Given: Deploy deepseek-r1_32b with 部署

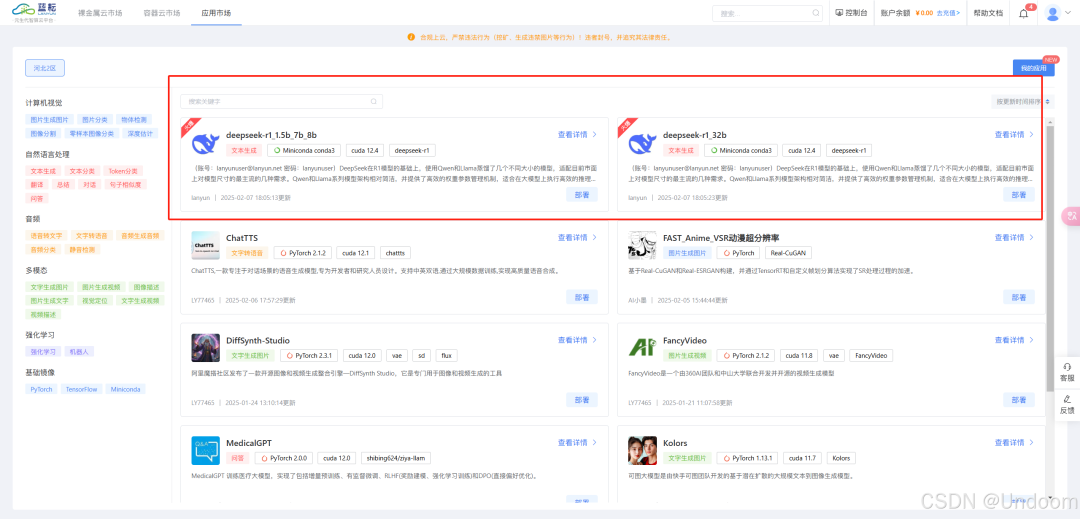Looking at the screenshot, I should (1019, 195).
